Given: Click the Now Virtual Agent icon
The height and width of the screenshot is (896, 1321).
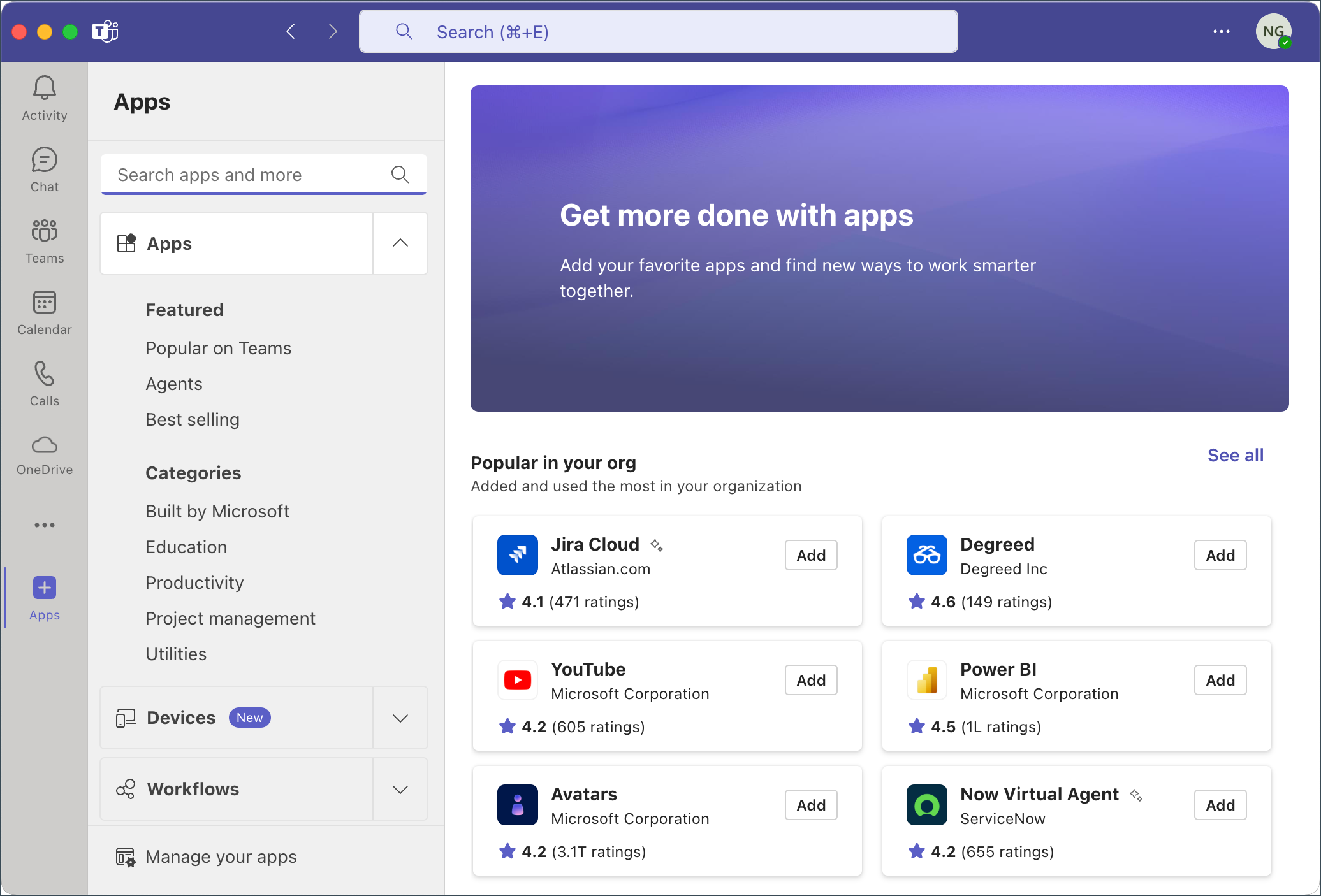Looking at the screenshot, I should (x=926, y=805).
